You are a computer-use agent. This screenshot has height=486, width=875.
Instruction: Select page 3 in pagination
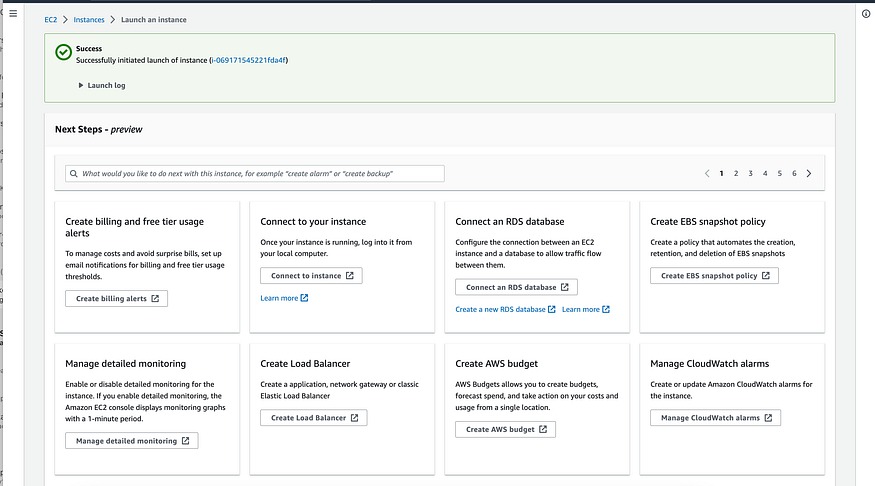751,173
